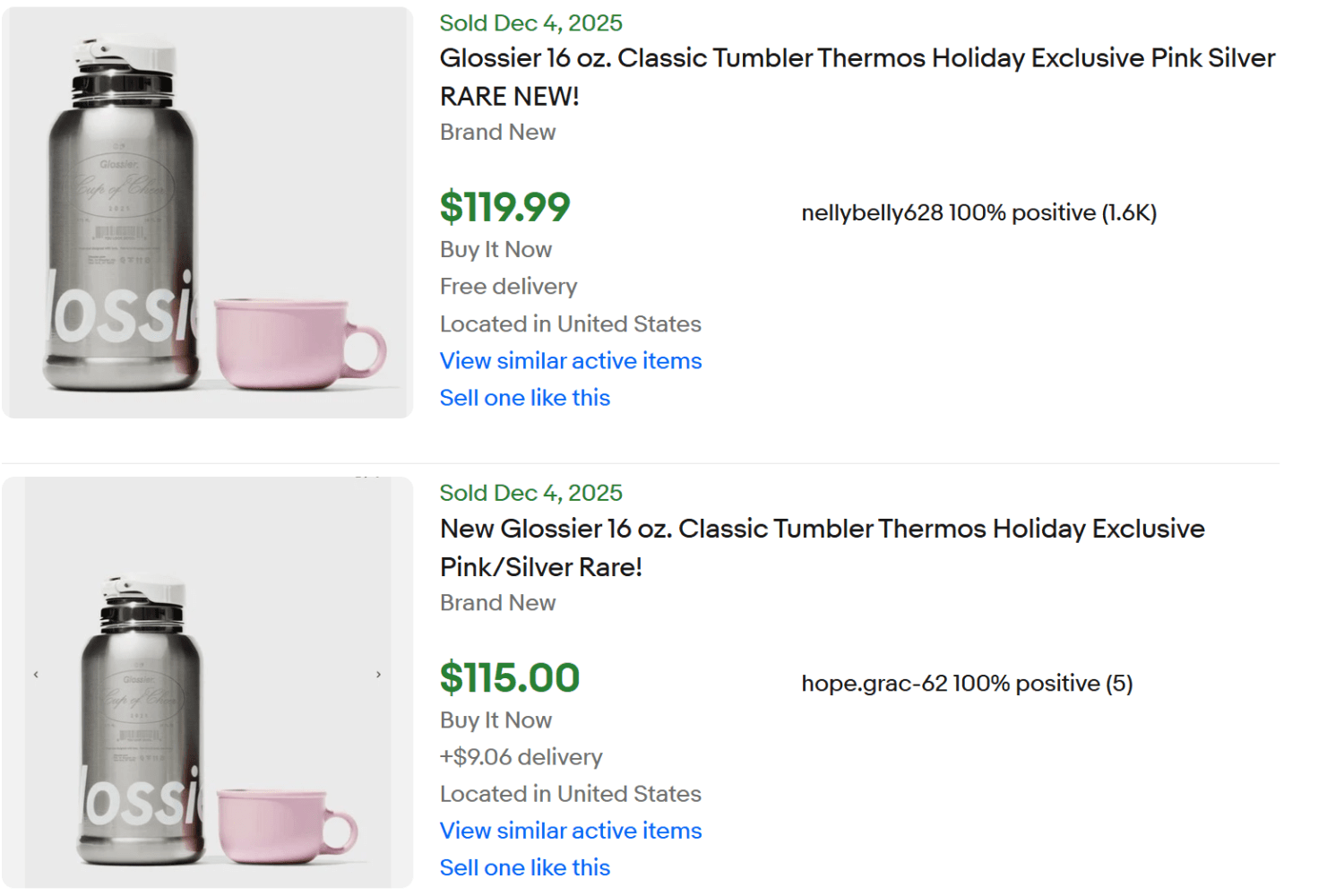
Task: Select Sell one like this under second listing
Action: pos(524,867)
